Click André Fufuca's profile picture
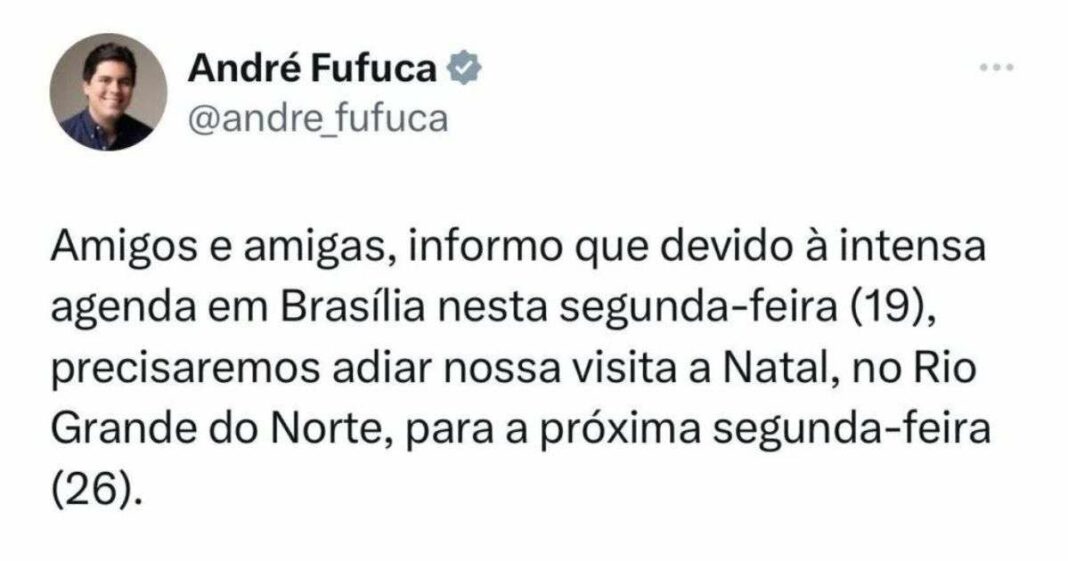1068x561 pixels. tap(108, 91)
